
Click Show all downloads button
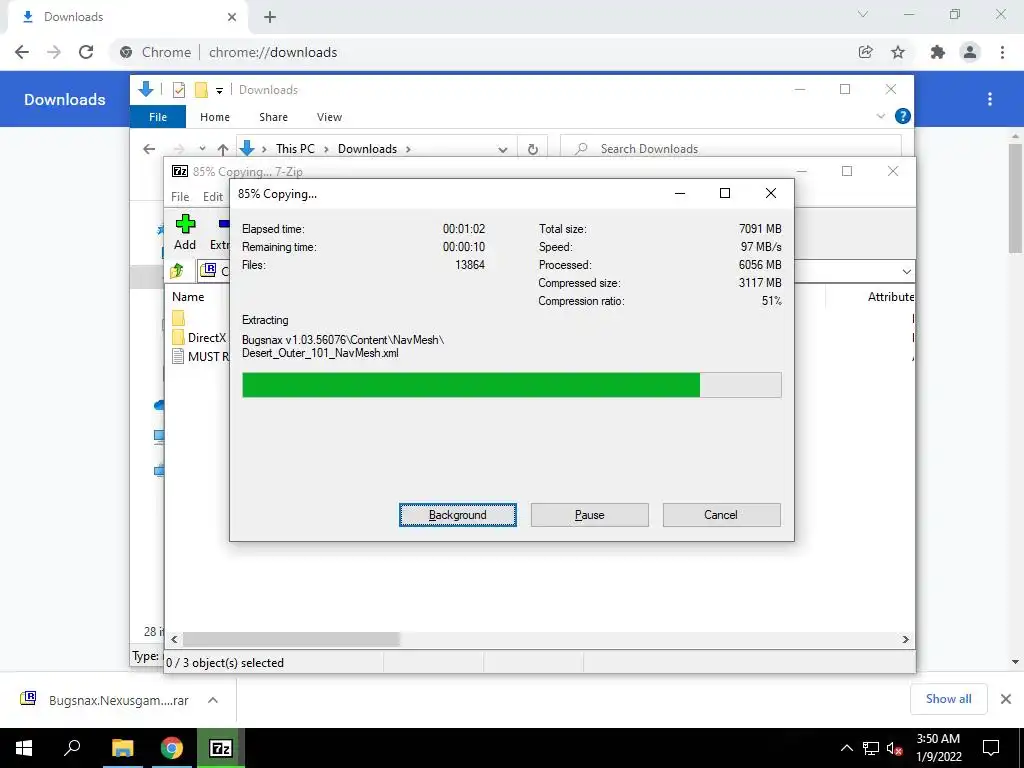[x=948, y=699]
